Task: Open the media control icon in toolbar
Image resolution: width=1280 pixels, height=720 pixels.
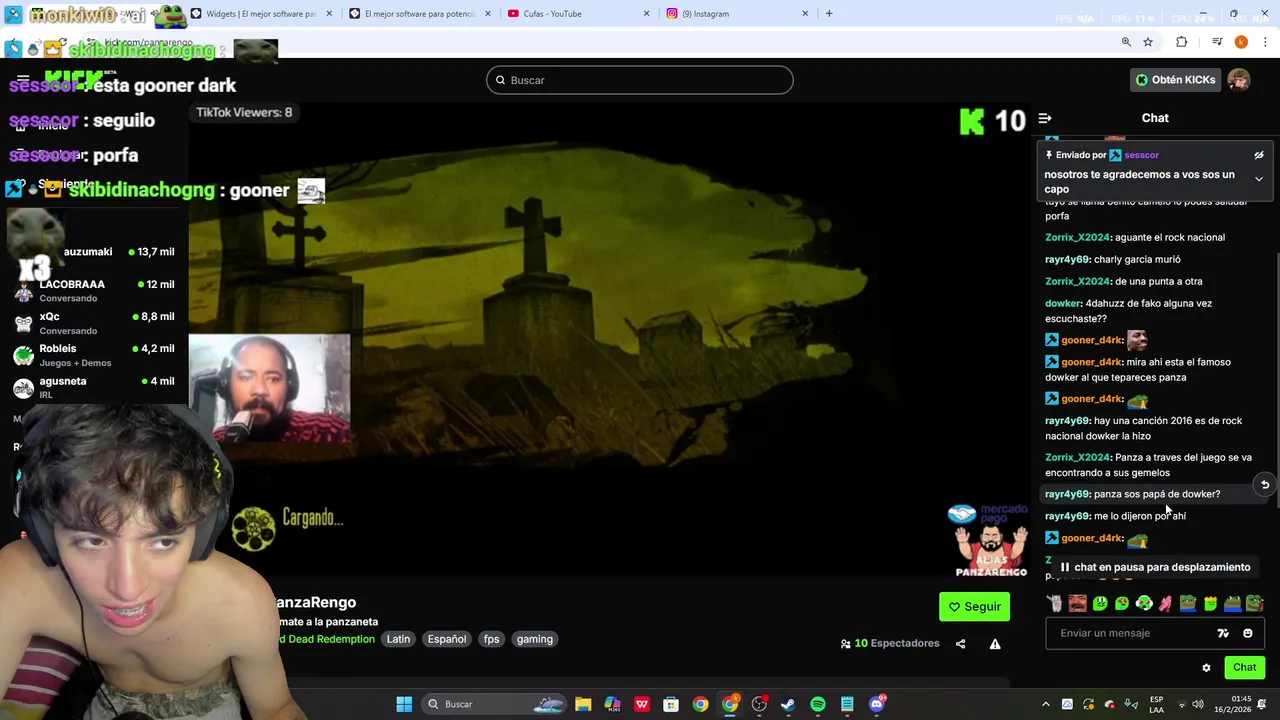Action: tap(1217, 42)
